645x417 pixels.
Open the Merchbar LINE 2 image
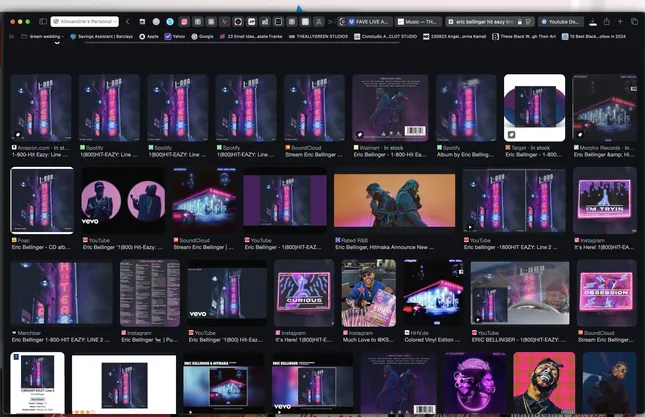click(61, 293)
